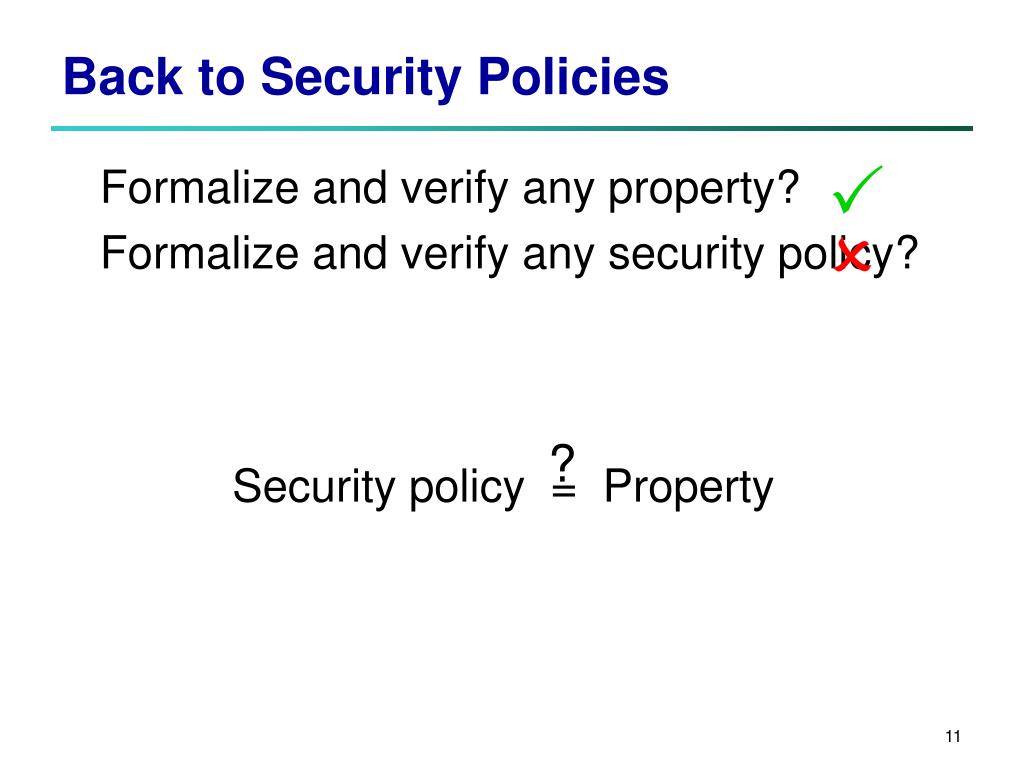This screenshot has width=1024, height=768.
Task: Click the word 'Policies' in the title
Action: 573,77
